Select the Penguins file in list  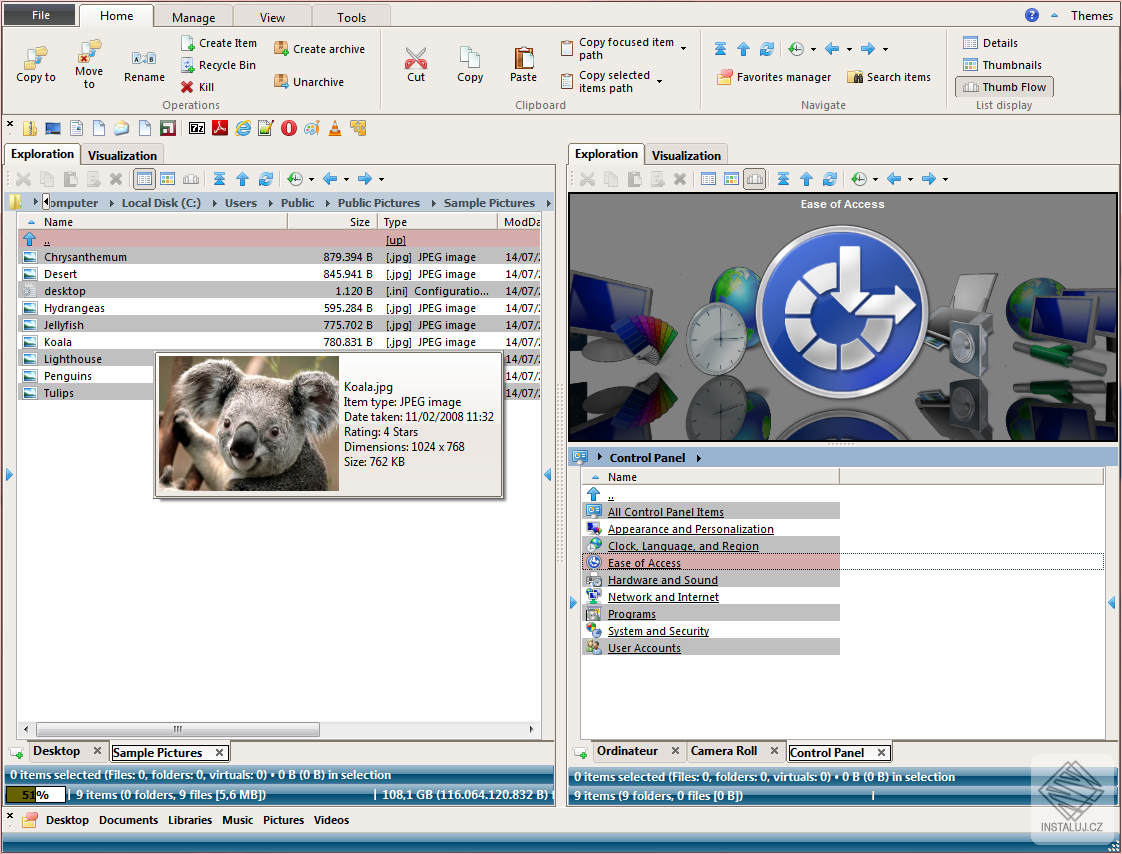pyautogui.click(x=68, y=376)
